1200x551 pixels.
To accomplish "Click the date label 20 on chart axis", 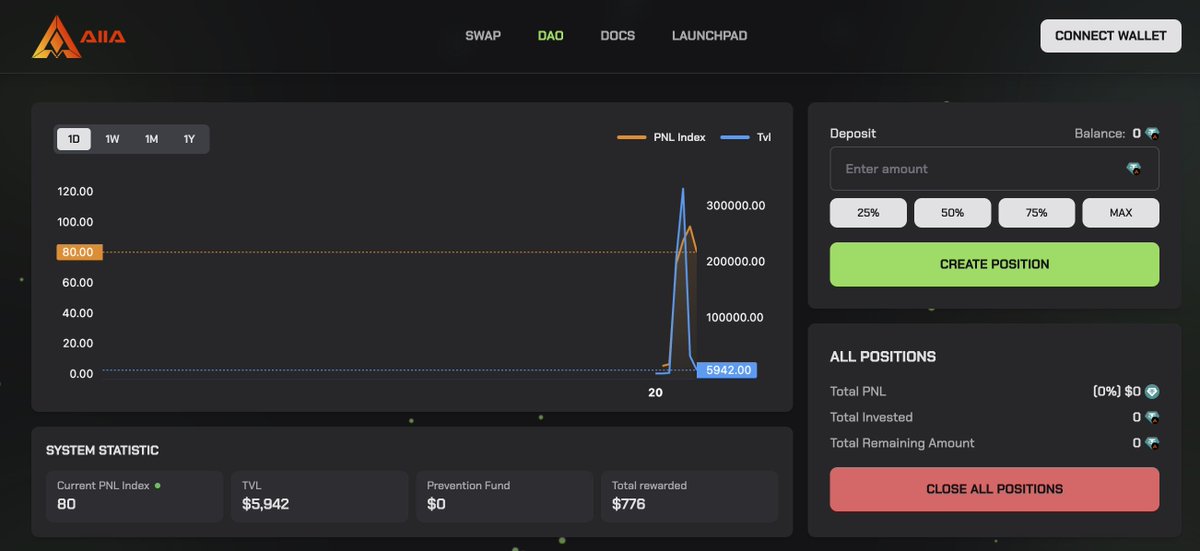I will (x=655, y=393).
